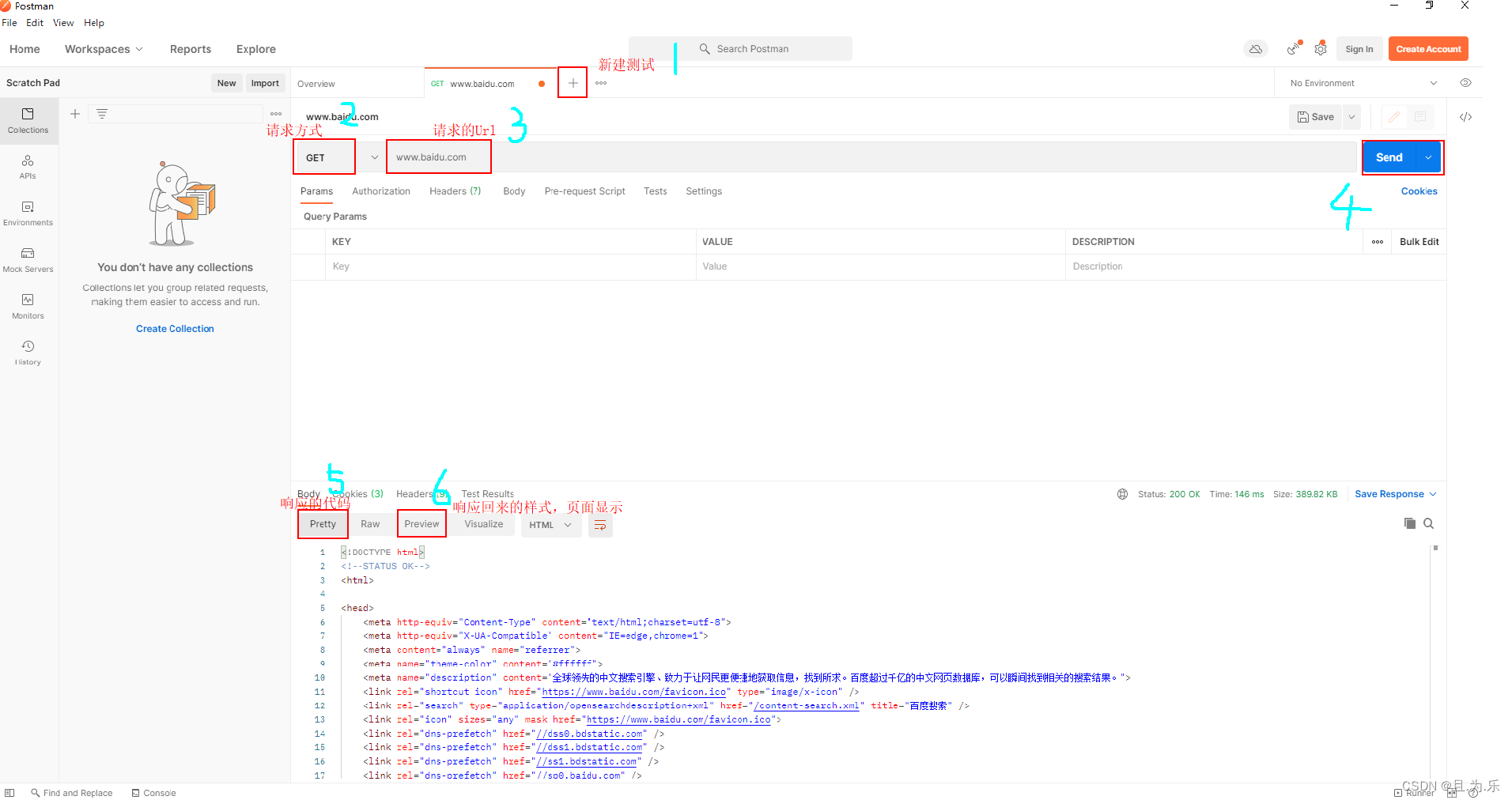The image size is (1512, 800).
Task: Click the Create Collection link
Action: 175,329
